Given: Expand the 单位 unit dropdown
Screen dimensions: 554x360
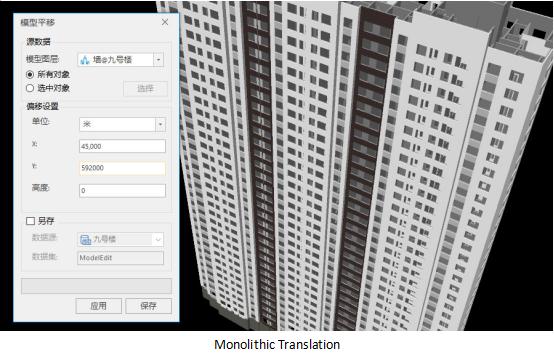Looking at the screenshot, I should point(160,124).
